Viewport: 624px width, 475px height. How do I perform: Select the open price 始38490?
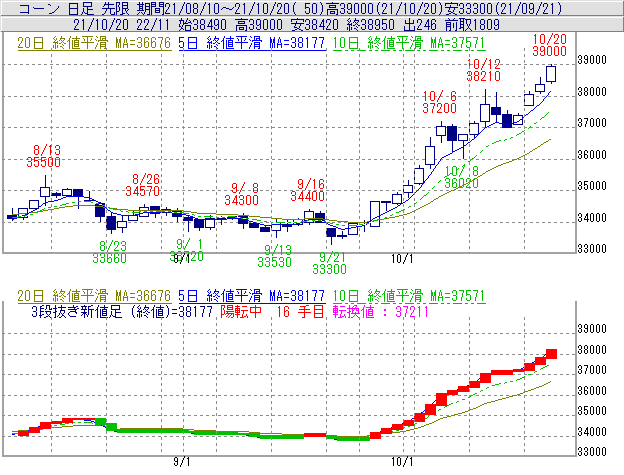tap(202, 25)
